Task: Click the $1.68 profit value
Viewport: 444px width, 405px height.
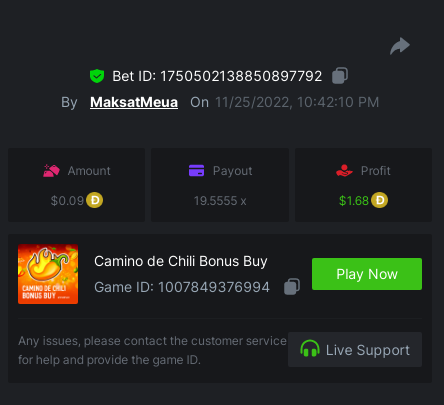Action: 354,201
